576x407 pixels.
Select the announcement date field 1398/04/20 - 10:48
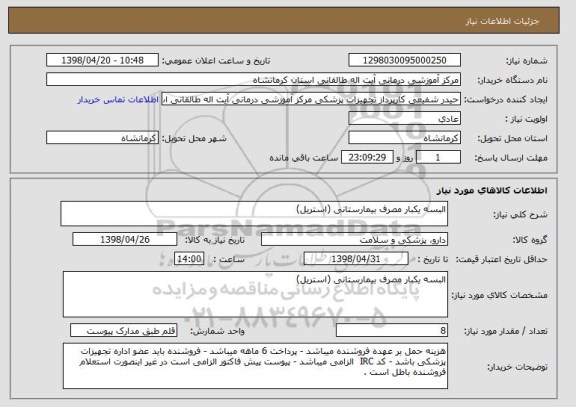[102, 60]
